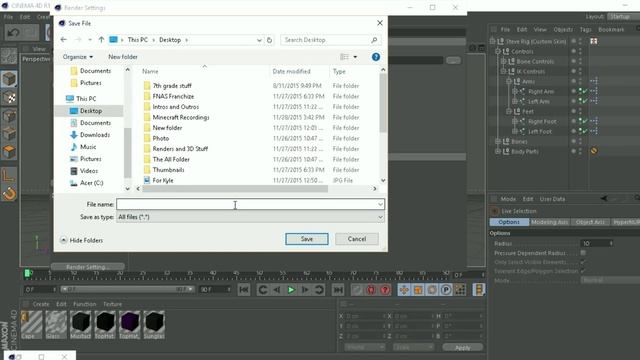Image resolution: width=640 pixels, height=360 pixels.
Task: Select the L-shaped axis tool icon
Action: coord(9,175)
